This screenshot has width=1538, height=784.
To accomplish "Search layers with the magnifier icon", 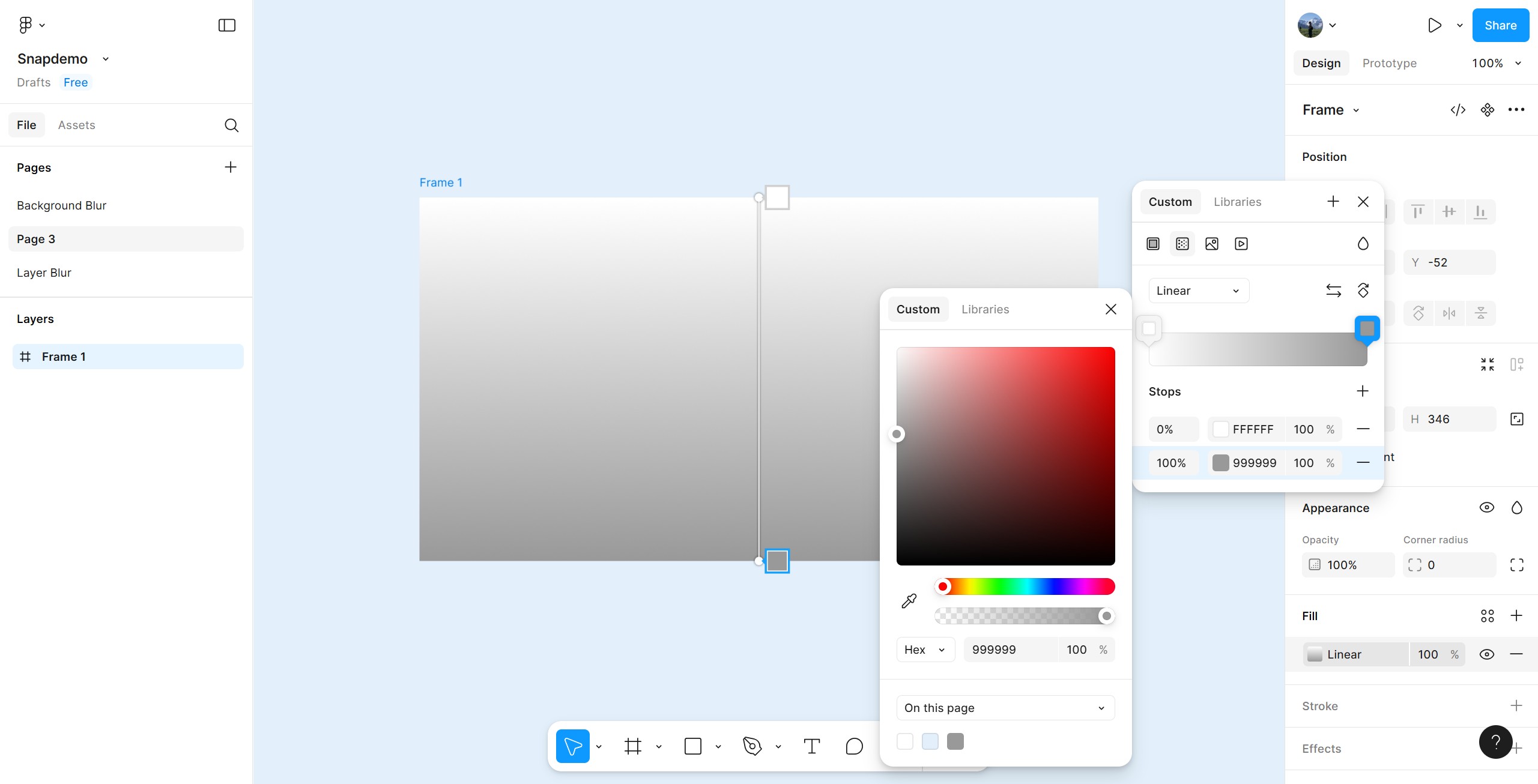I will pyautogui.click(x=231, y=125).
